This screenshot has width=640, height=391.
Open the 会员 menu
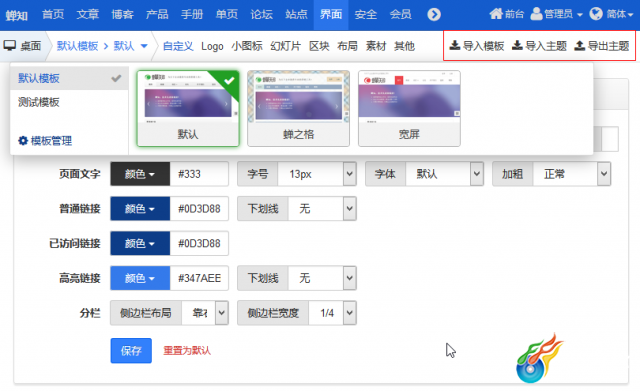(400, 15)
